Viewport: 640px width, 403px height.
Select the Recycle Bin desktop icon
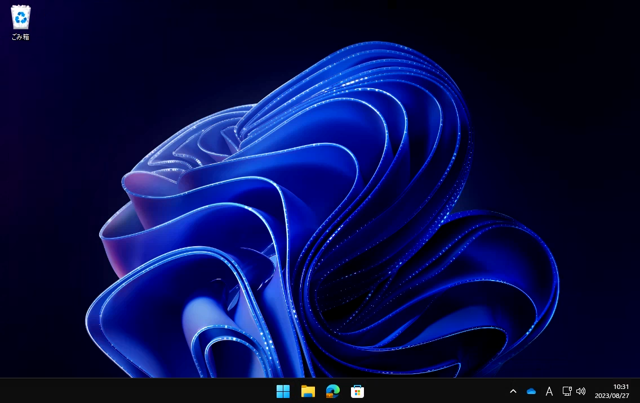20,22
